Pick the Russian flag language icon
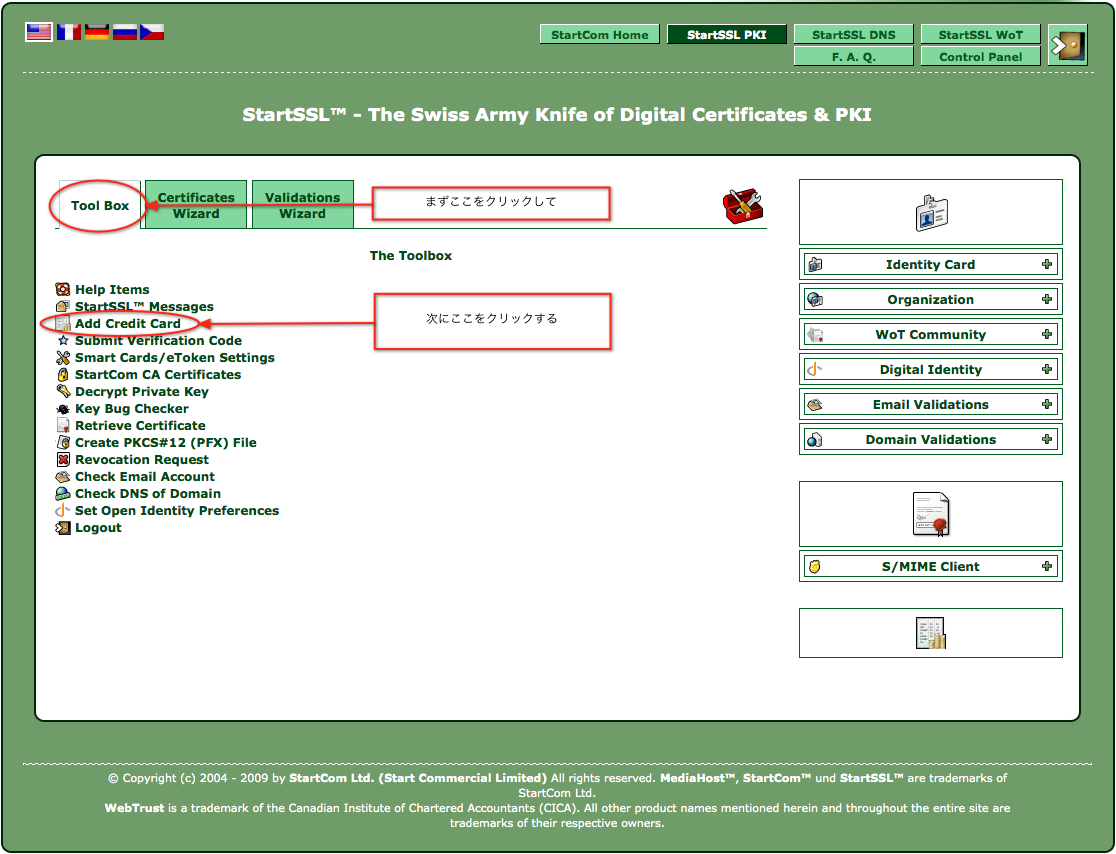This screenshot has height=854, width=1116. (125, 32)
